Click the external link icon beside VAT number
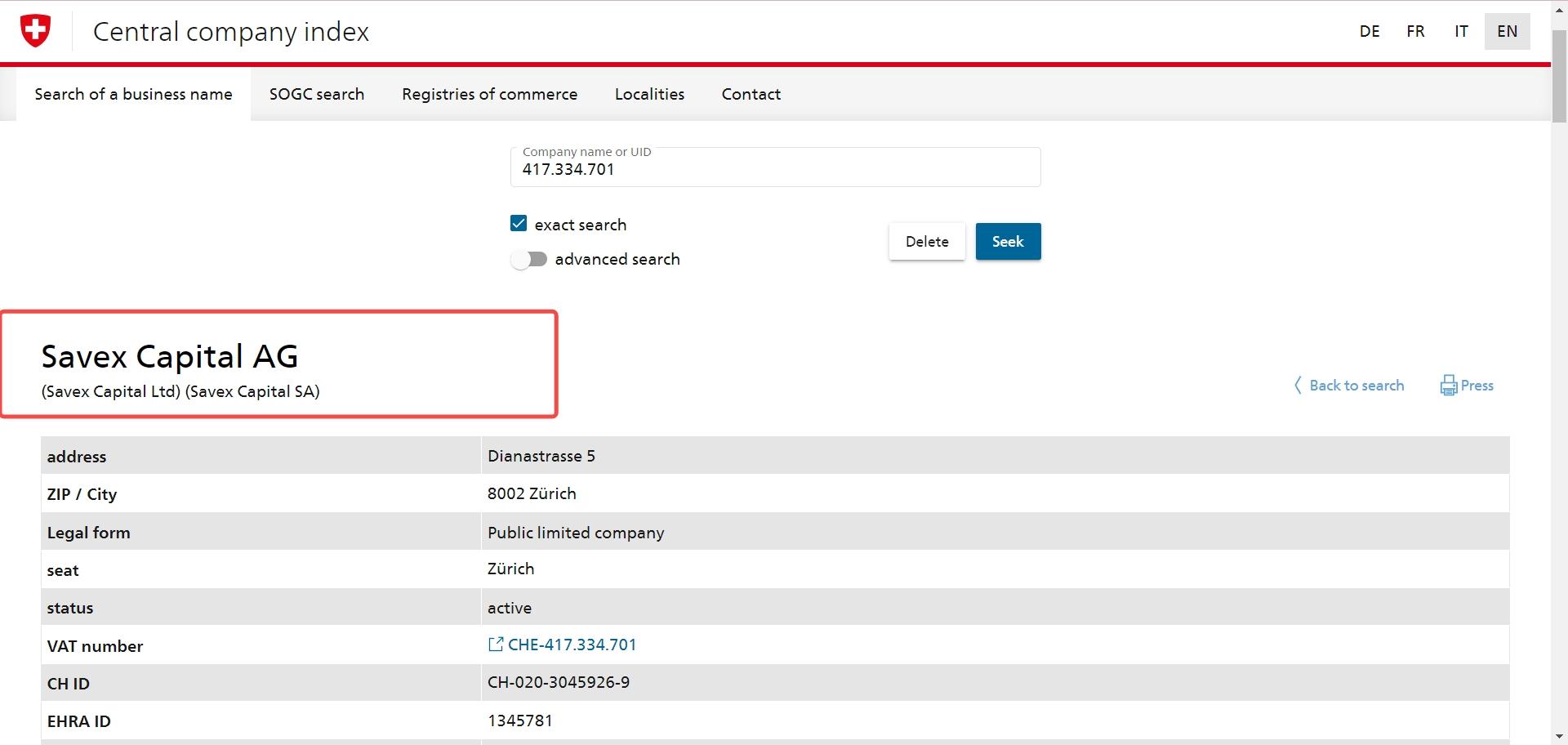Screen dimensions: 1568x745 pos(495,645)
